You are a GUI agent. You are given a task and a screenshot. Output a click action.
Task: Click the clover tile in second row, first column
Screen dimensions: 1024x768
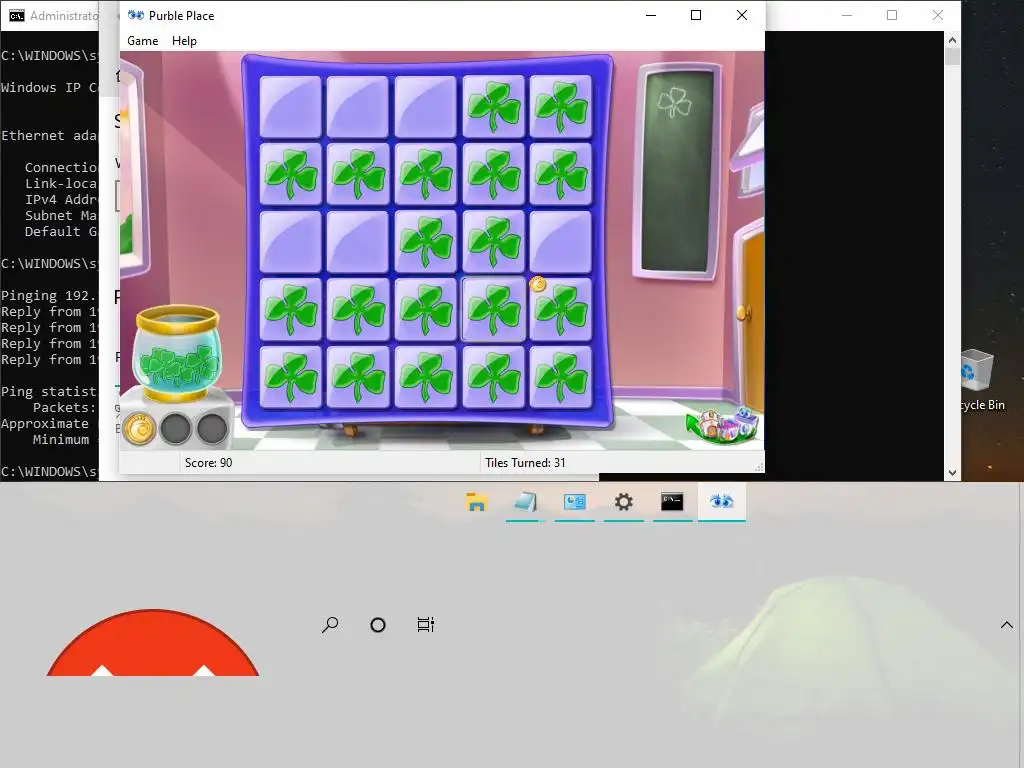291,174
